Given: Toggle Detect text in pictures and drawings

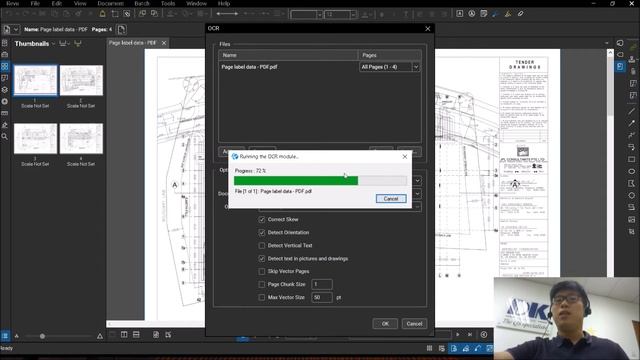Looking at the screenshot, I should tap(262, 259).
